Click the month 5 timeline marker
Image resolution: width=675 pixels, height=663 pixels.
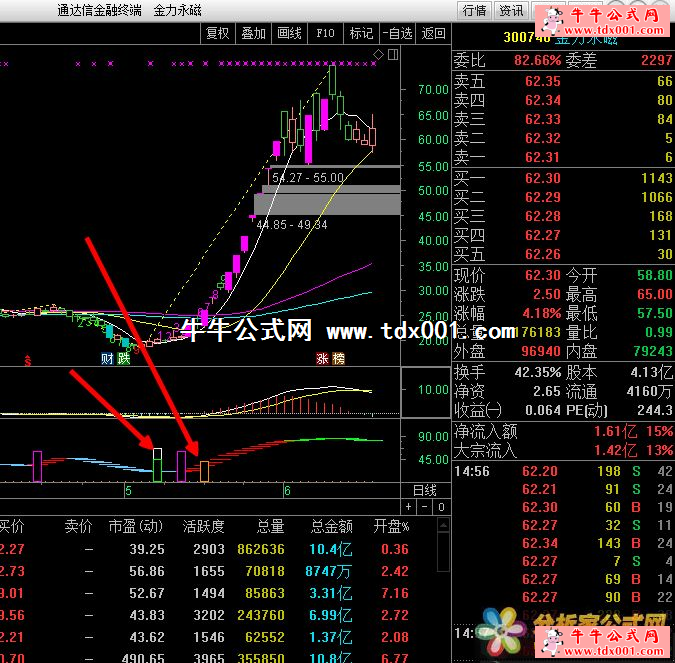128,490
